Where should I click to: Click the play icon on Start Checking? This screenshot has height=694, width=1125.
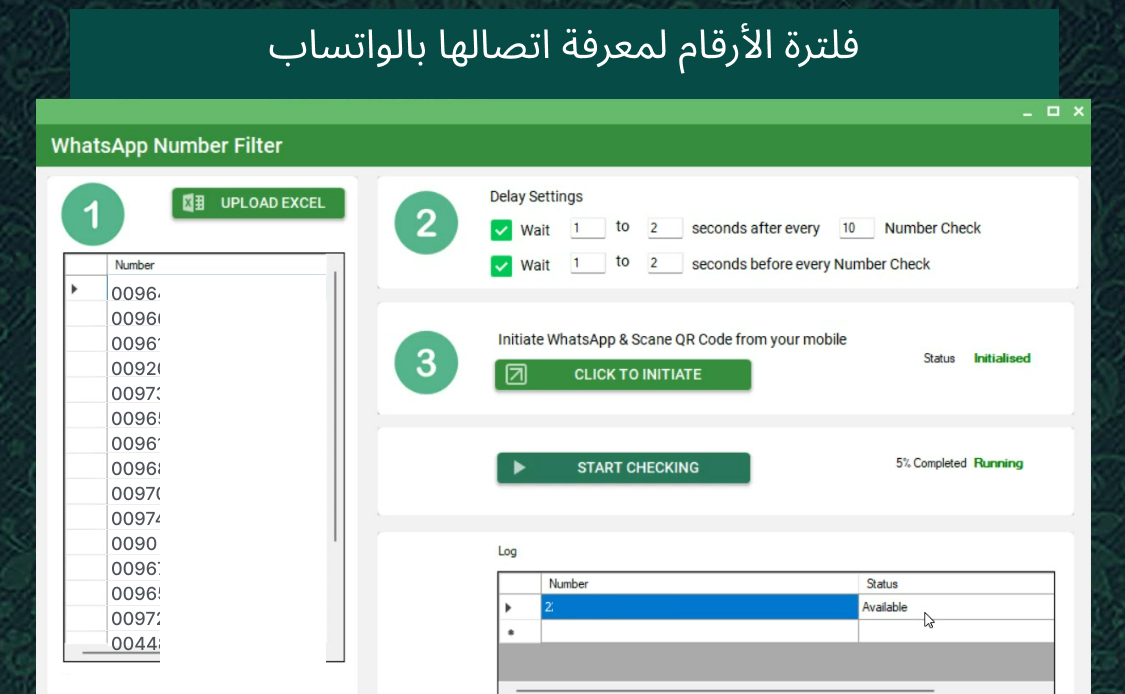point(519,468)
